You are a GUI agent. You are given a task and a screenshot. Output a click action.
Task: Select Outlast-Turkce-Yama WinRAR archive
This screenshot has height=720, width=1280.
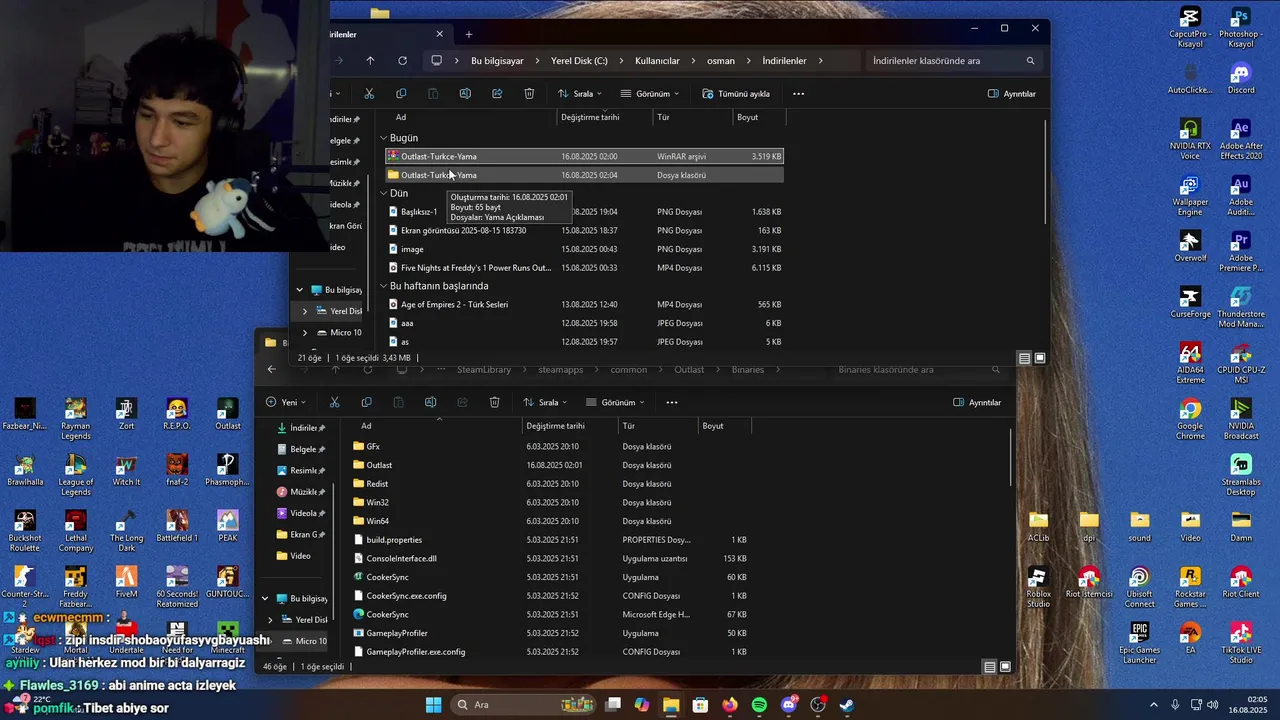584,156
